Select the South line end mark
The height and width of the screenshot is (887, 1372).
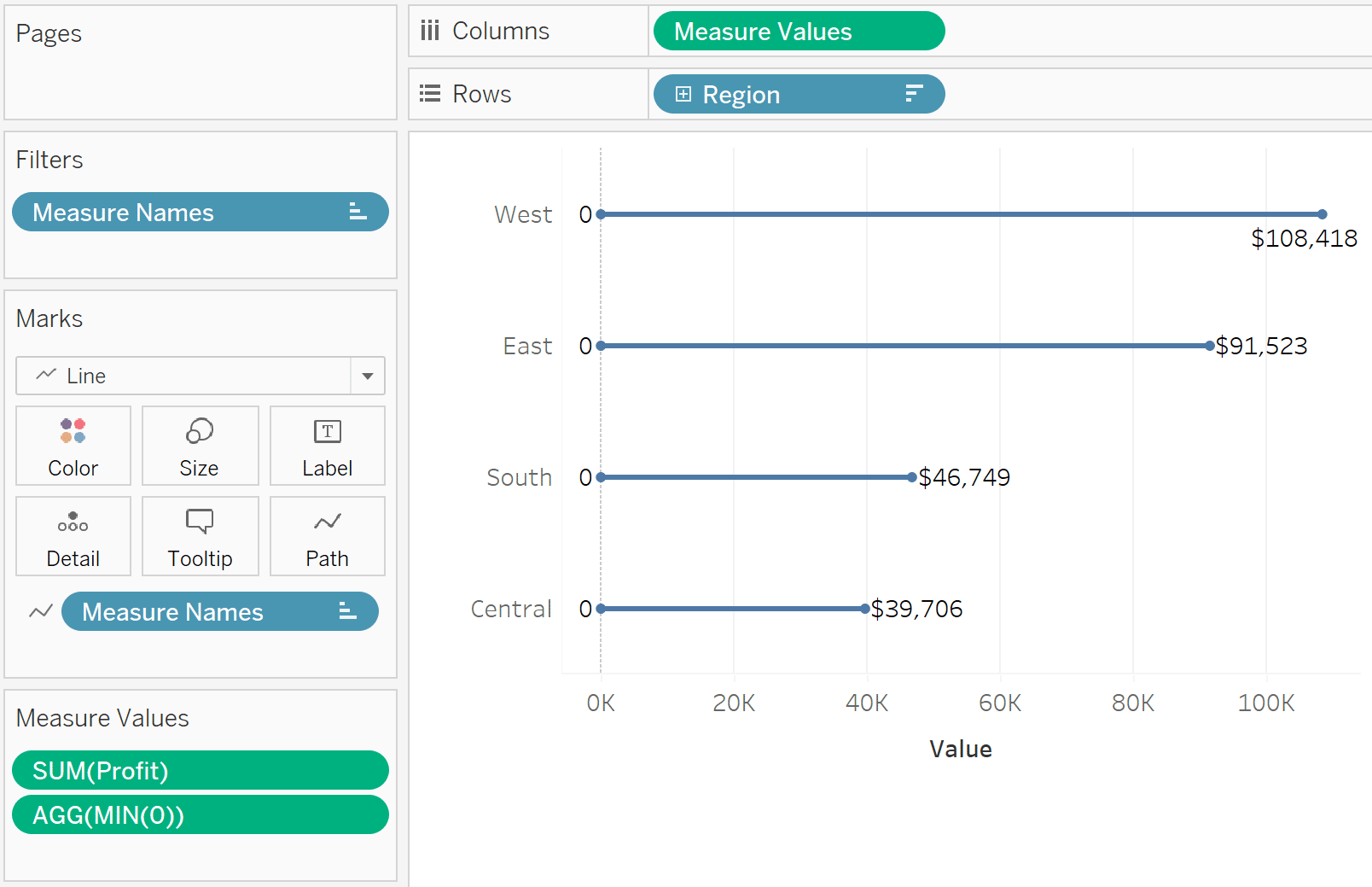[x=912, y=477]
